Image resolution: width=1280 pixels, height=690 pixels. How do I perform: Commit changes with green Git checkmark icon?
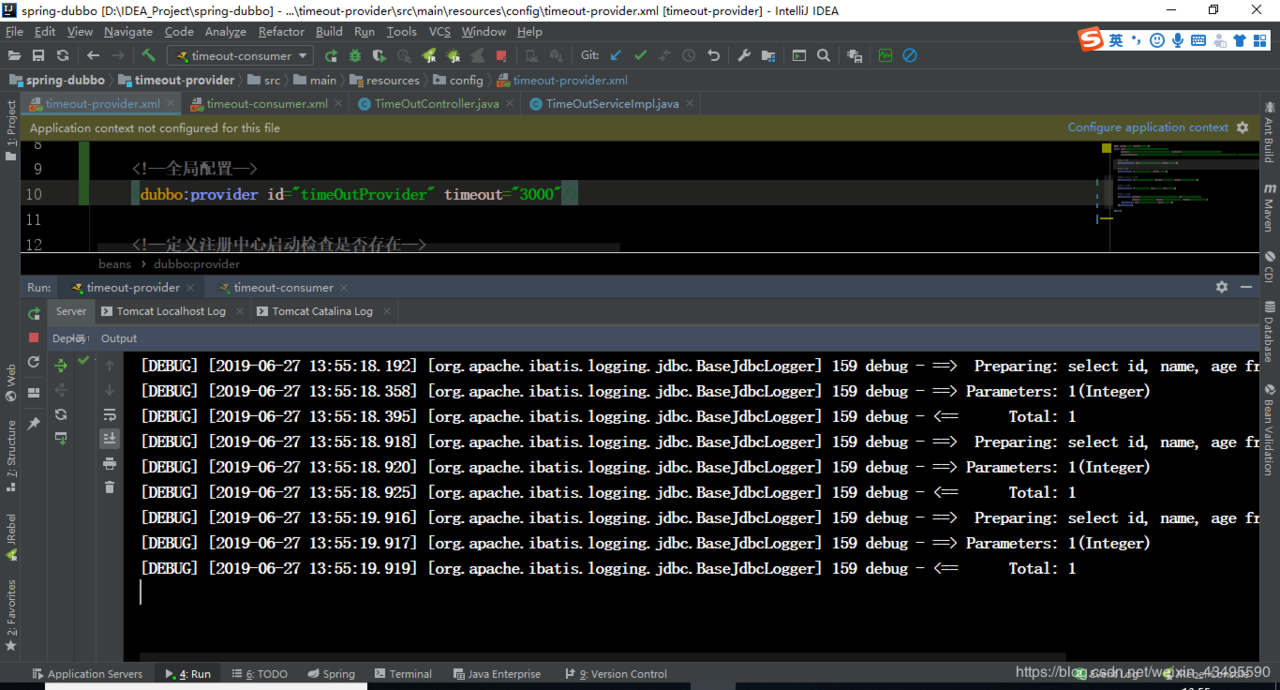(x=640, y=56)
